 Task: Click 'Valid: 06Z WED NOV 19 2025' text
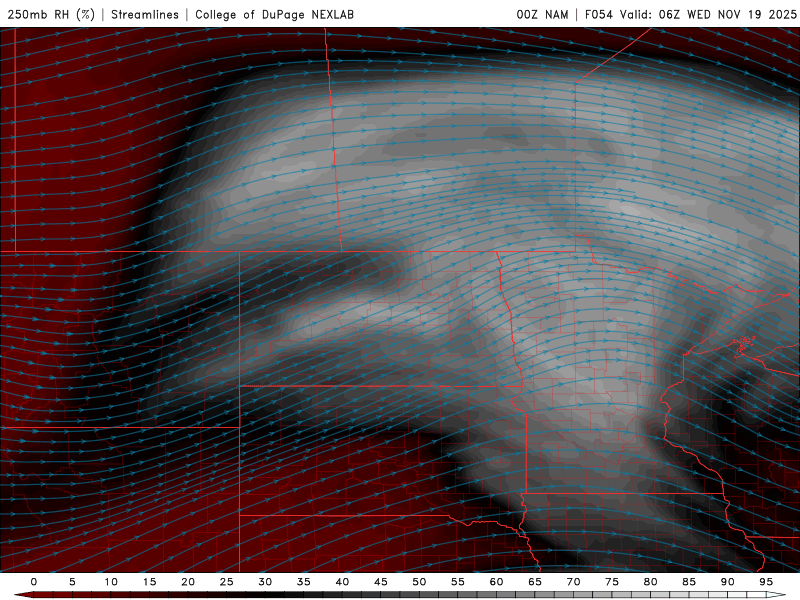coord(708,14)
